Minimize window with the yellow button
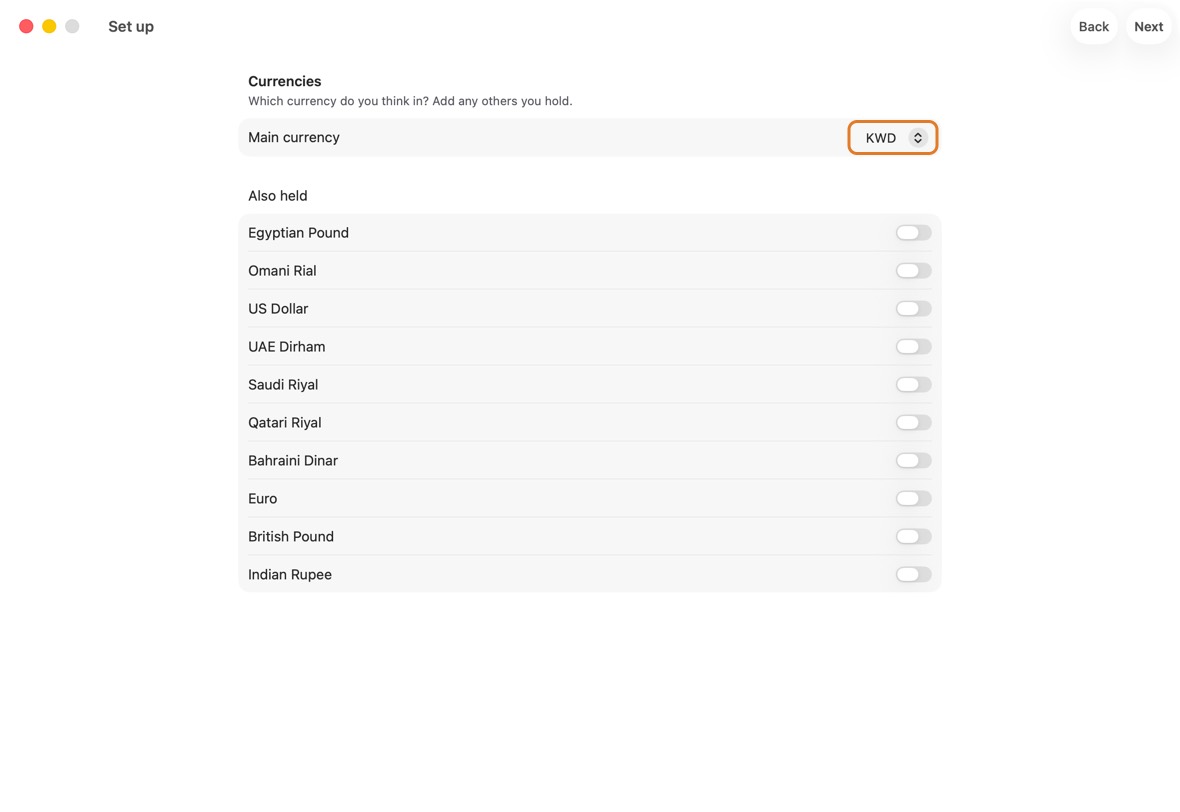This screenshot has height=812, width=1180. (x=49, y=26)
